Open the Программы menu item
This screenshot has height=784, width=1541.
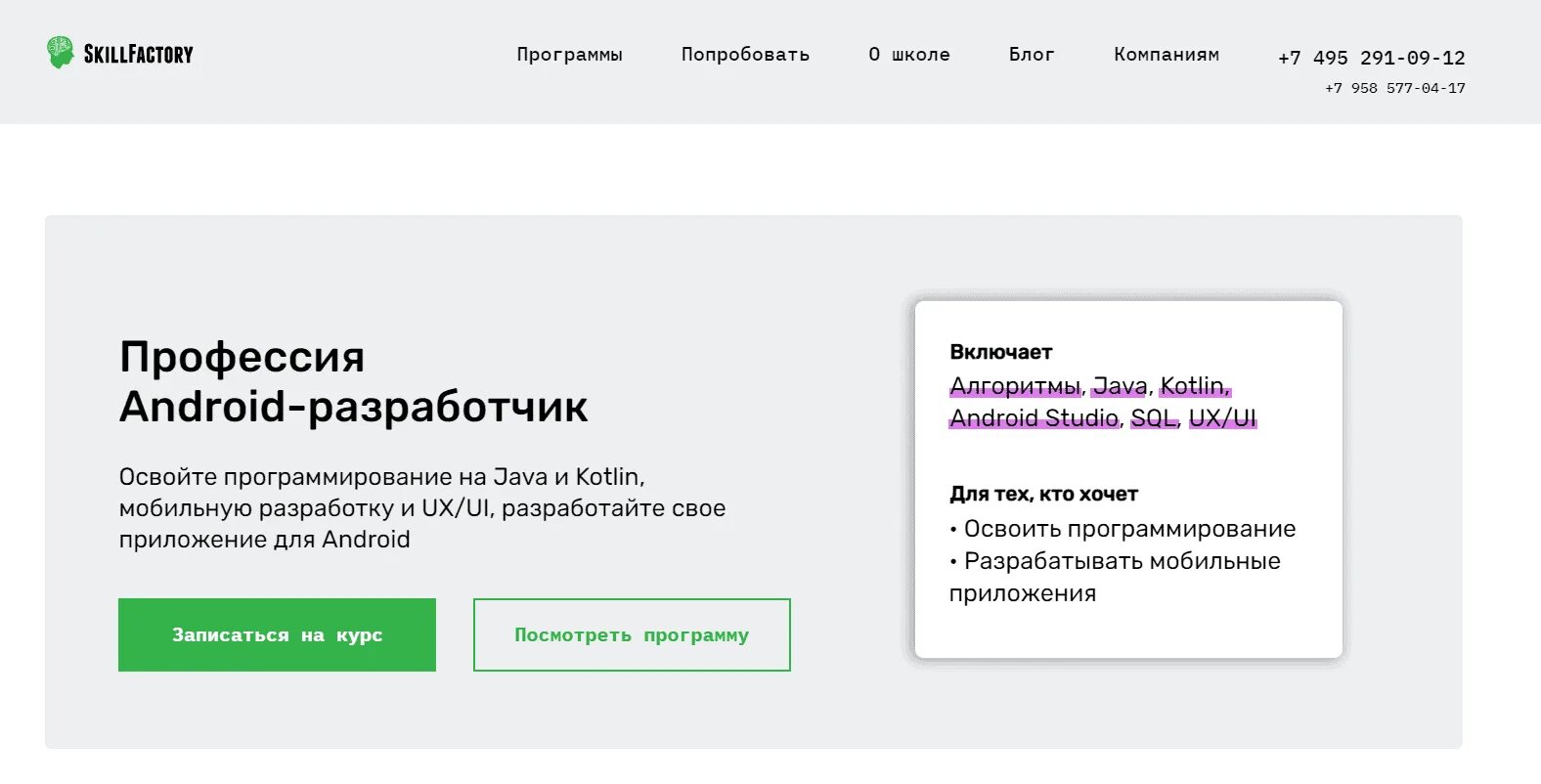click(570, 55)
